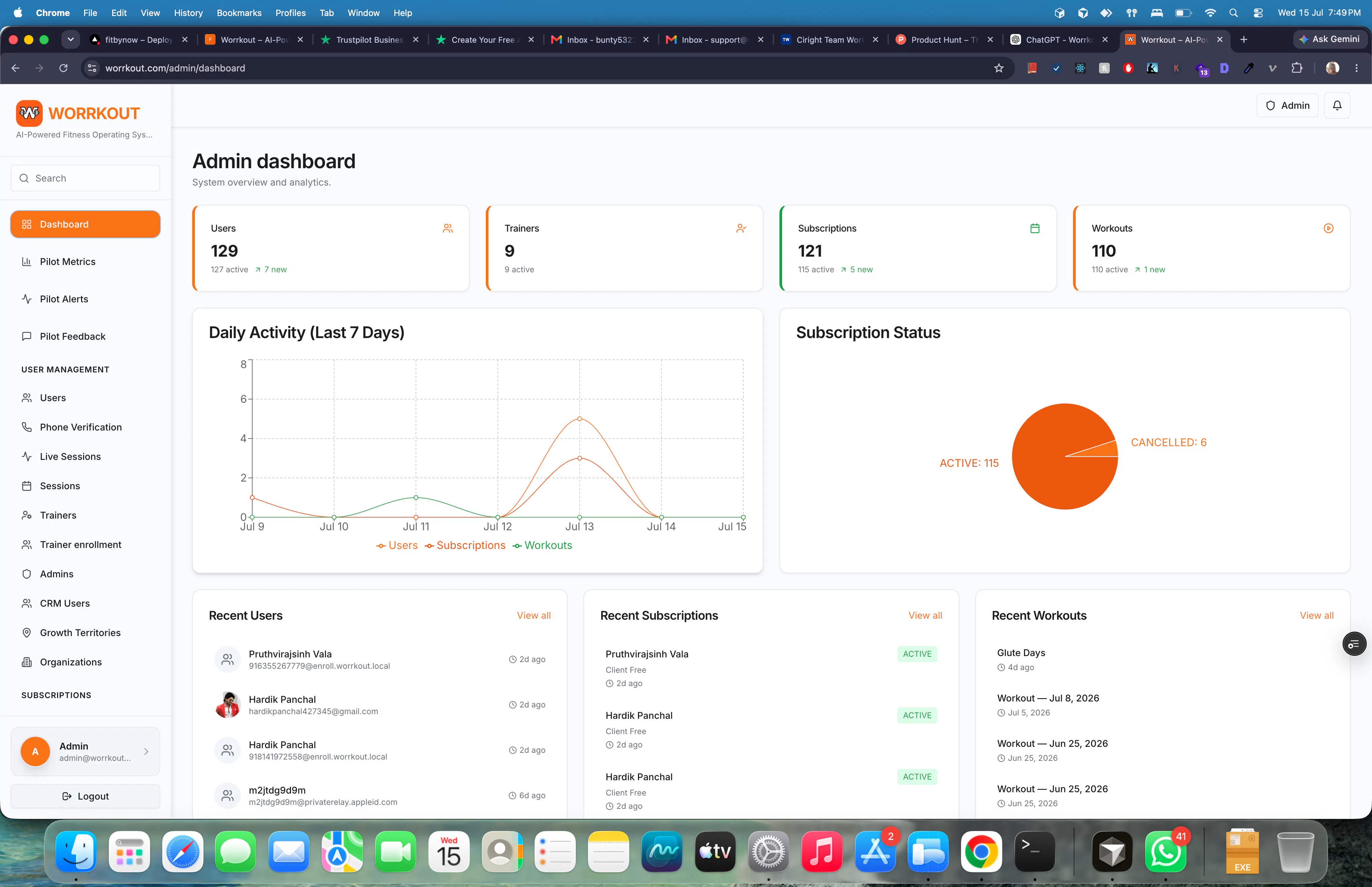Click the Admin button in header
The image size is (1372, 887).
click(x=1287, y=105)
